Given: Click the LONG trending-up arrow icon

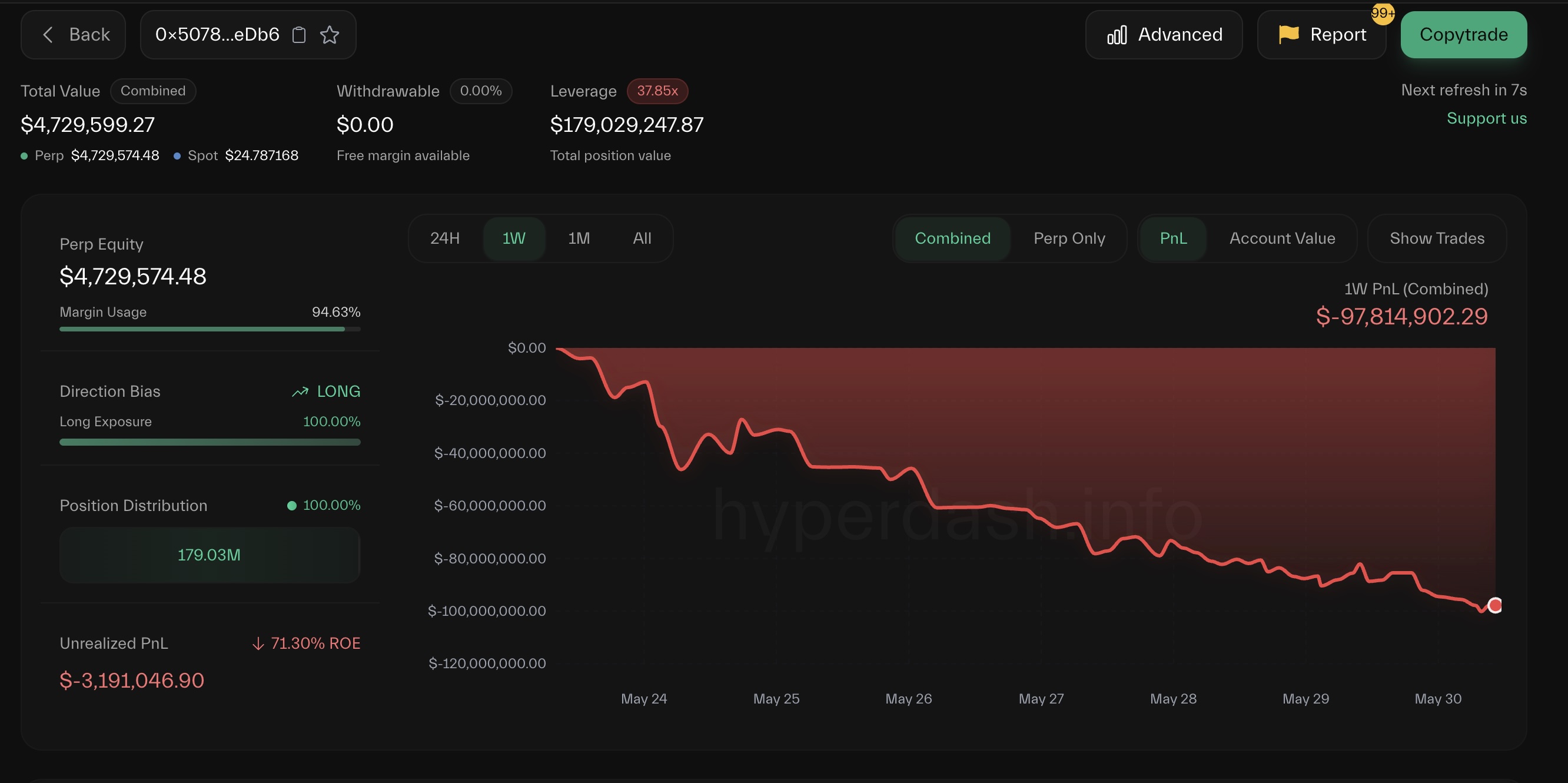Looking at the screenshot, I should (300, 391).
